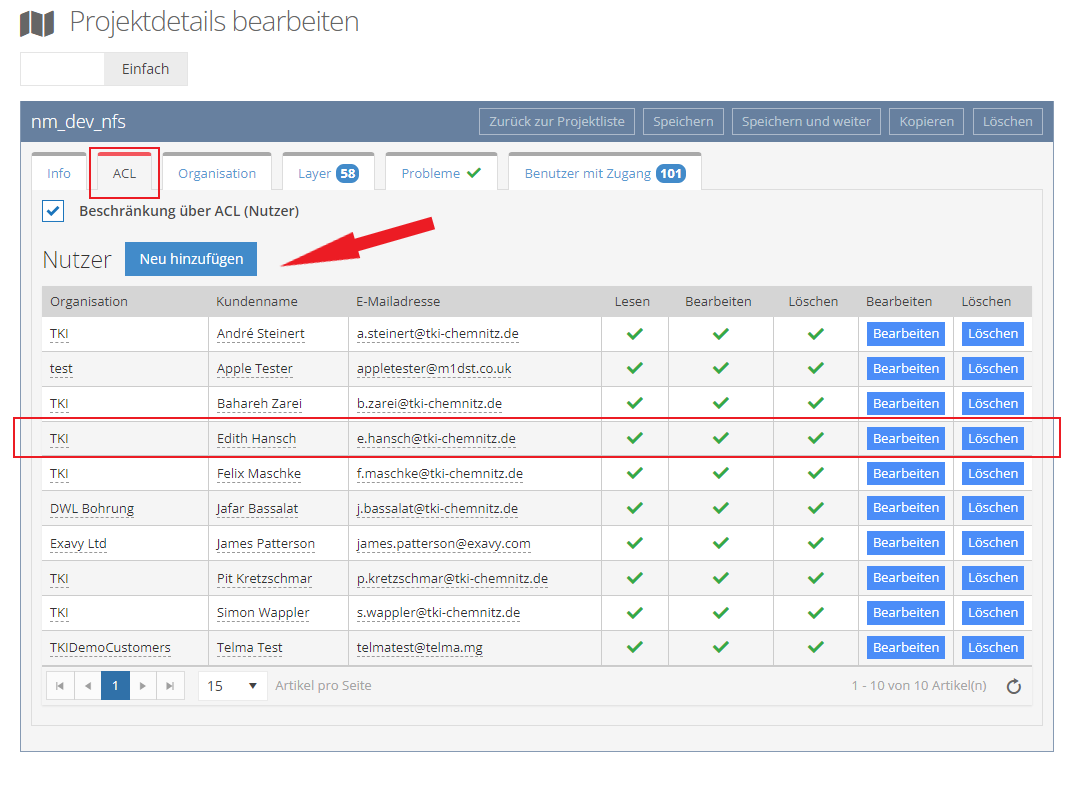
Task: Go to next page arrow icon
Action: point(143,686)
